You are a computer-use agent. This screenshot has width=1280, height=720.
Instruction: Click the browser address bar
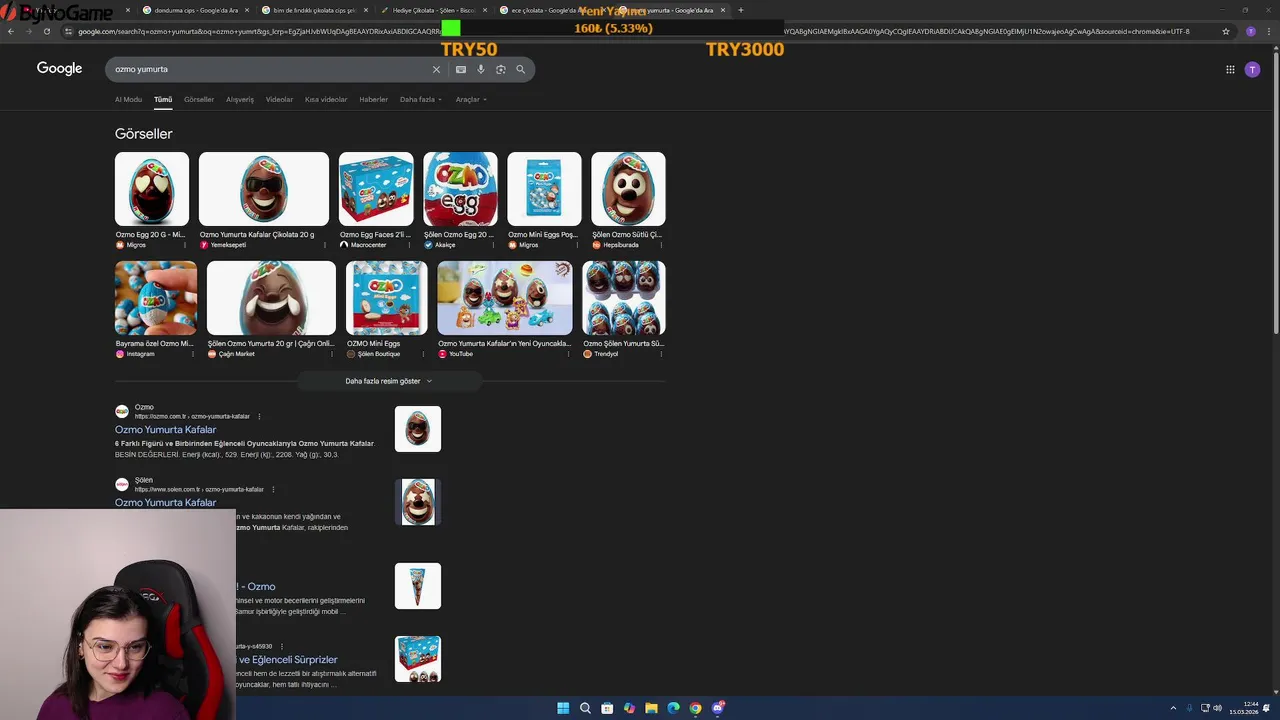click(x=640, y=31)
